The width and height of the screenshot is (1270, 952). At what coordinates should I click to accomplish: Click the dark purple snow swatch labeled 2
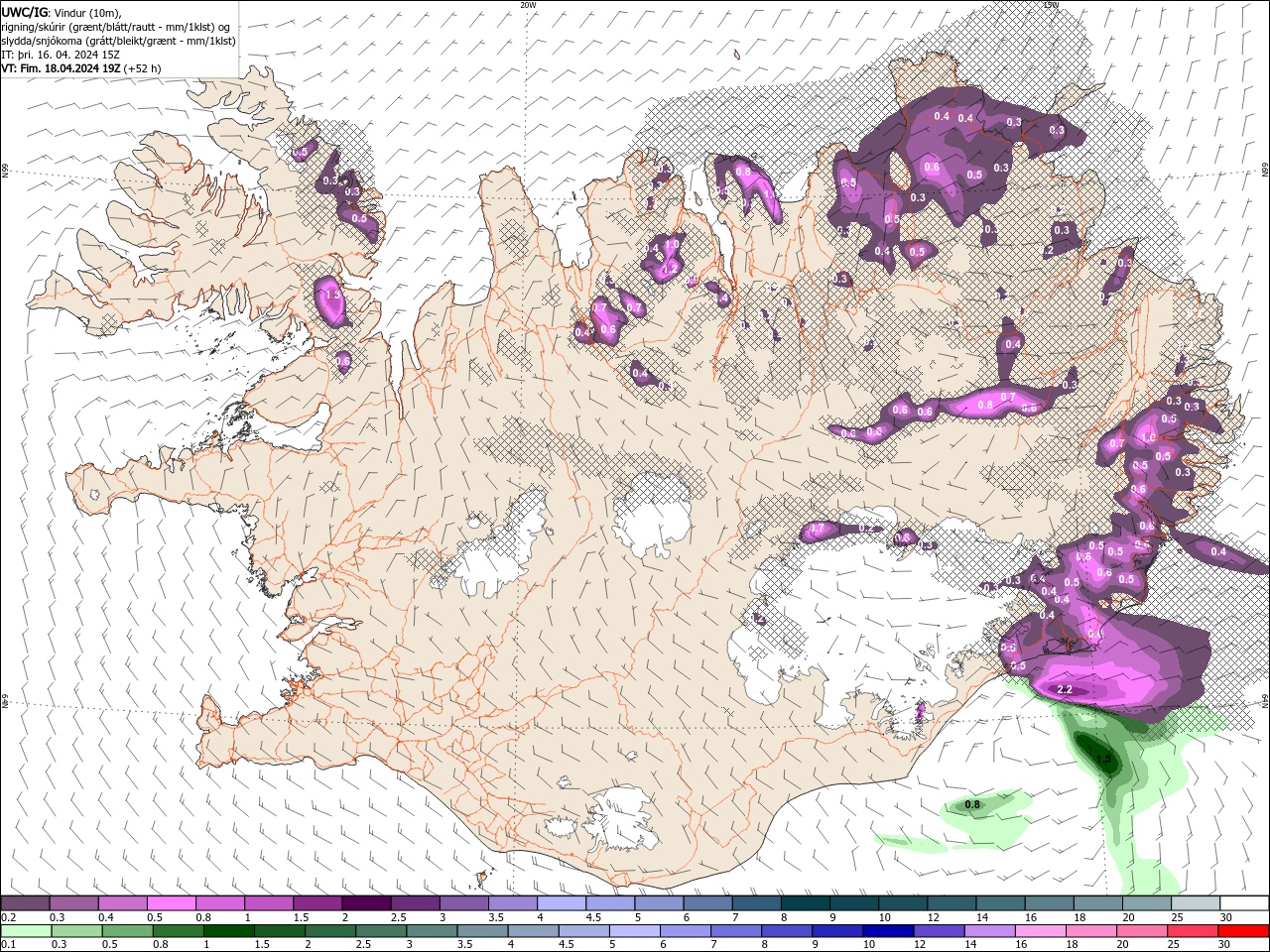click(366, 903)
